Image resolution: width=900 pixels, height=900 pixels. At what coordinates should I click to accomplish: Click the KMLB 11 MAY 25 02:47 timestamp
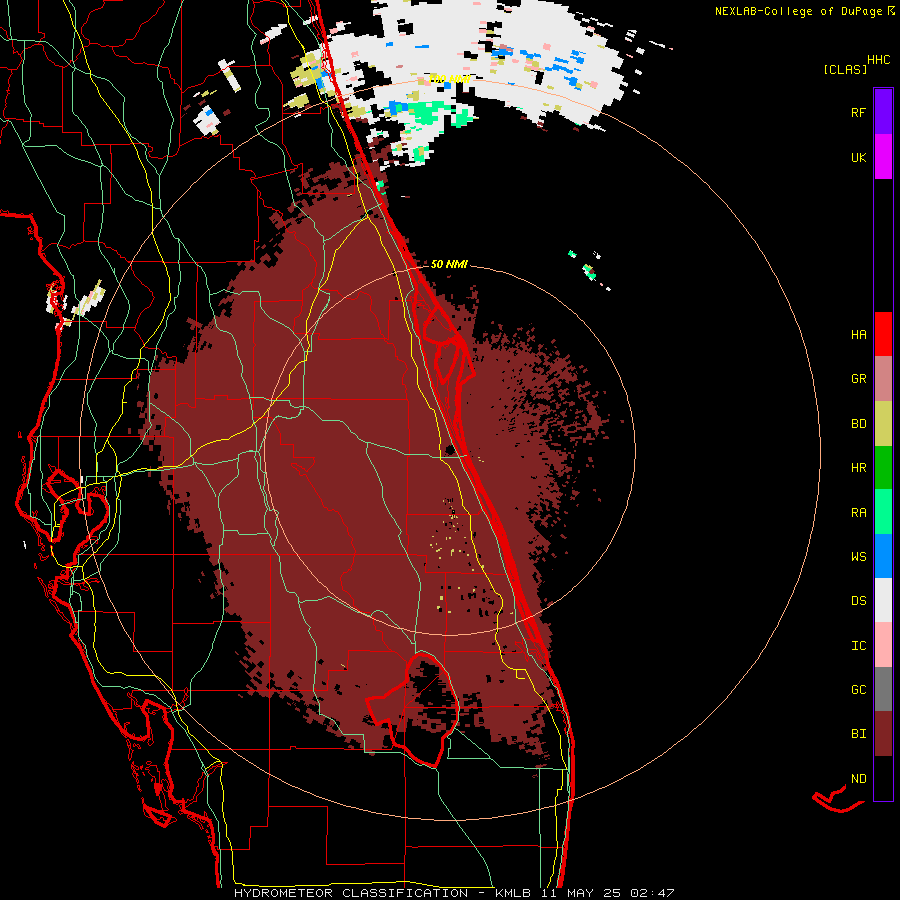tap(584, 893)
